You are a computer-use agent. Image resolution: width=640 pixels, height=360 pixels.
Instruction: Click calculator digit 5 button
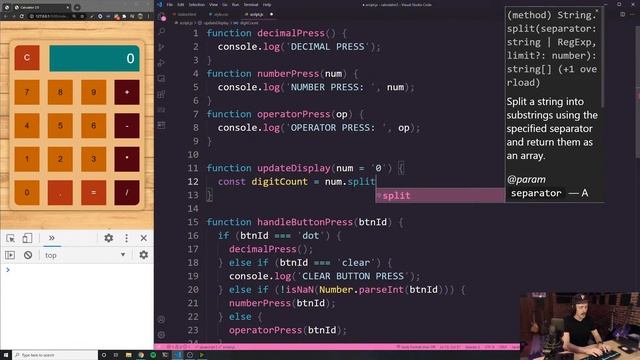coord(60,125)
